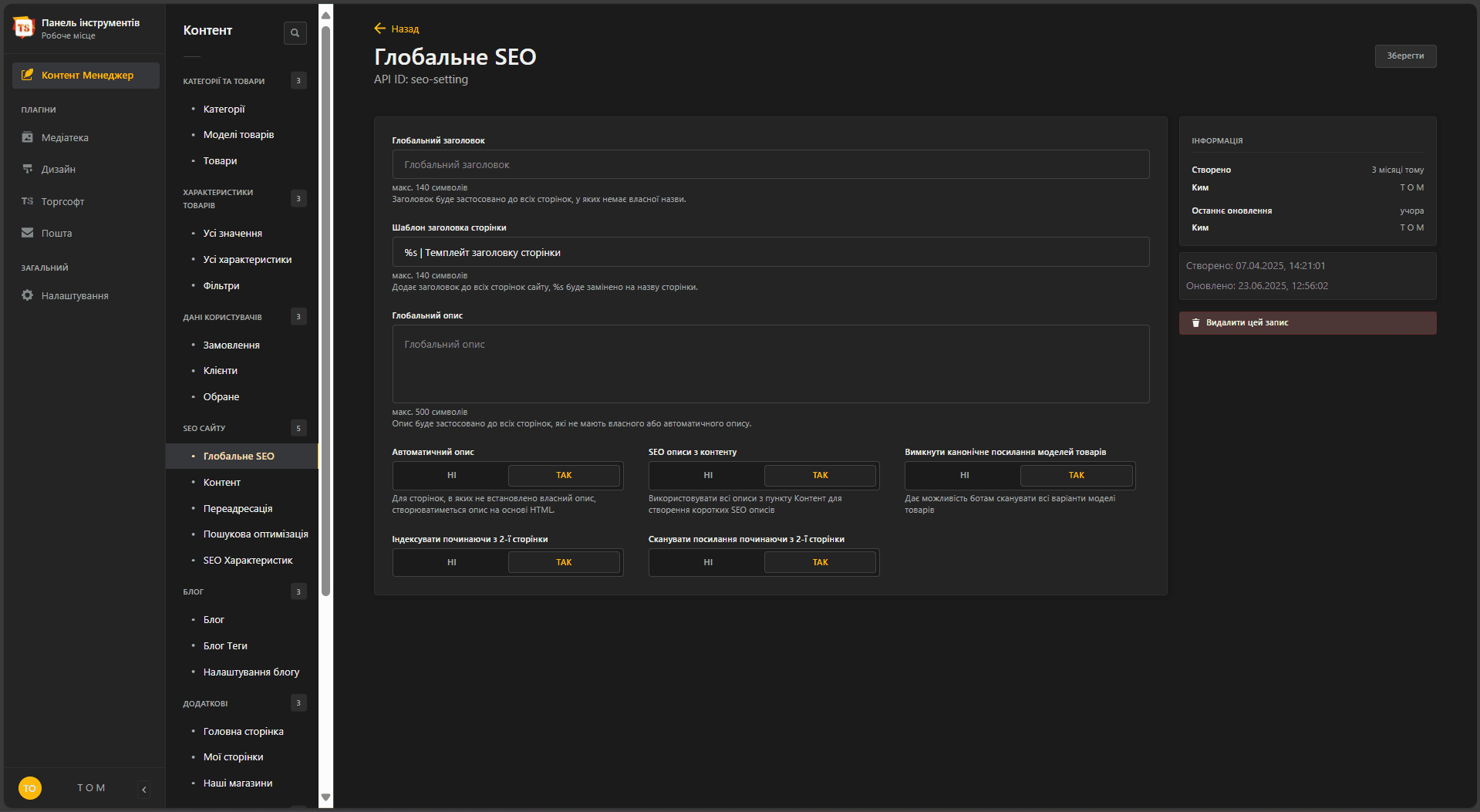Screen dimensions: 1480x812
Task: Open the Блог entry
Action: [214, 619]
